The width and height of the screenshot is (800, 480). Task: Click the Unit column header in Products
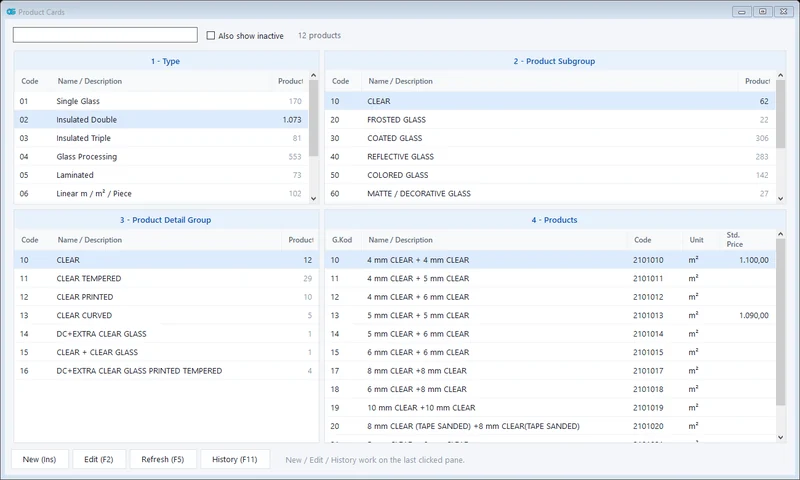tap(696, 240)
